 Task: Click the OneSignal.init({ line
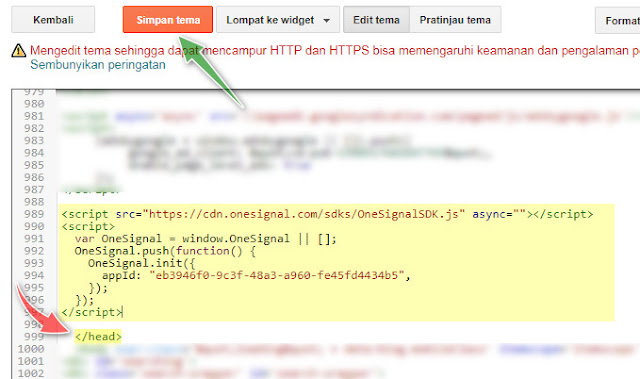tap(142, 263)
